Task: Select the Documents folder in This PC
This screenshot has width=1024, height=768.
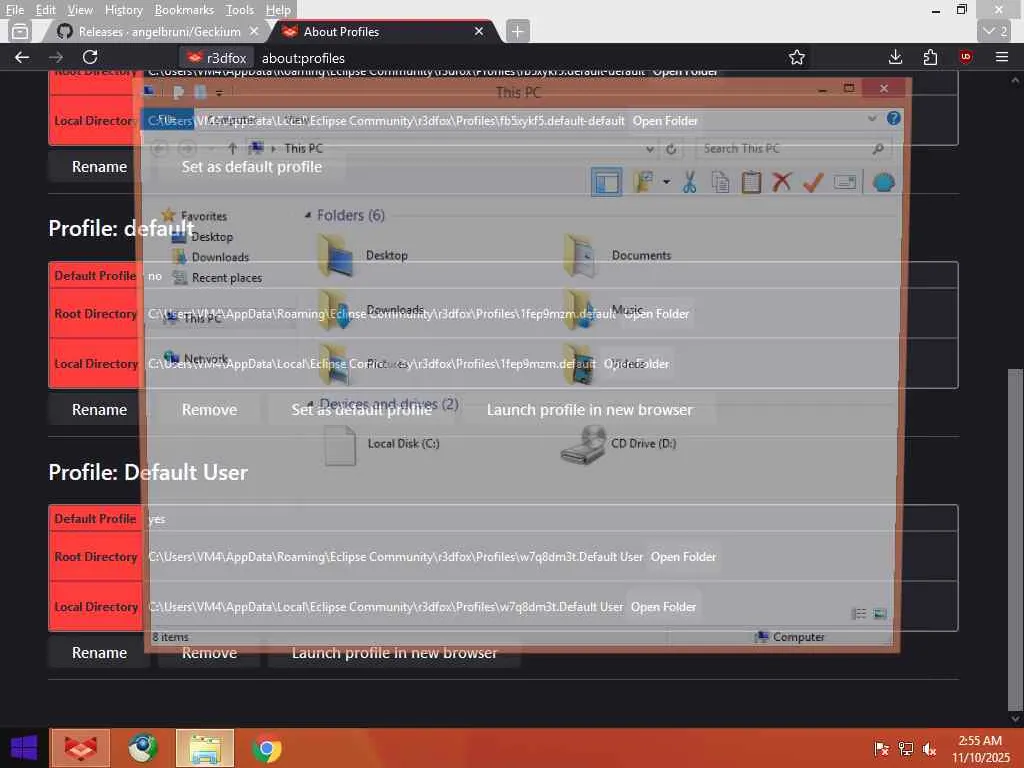Action: [x=617, y=255]
